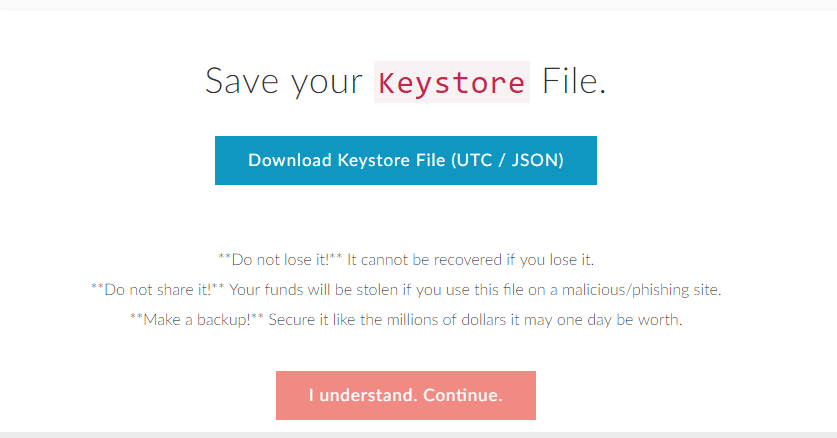This screenshot has width=837, height=438.
Task: Click the "**Do not lose it!**" warning
Action: [x=280, y=260]
